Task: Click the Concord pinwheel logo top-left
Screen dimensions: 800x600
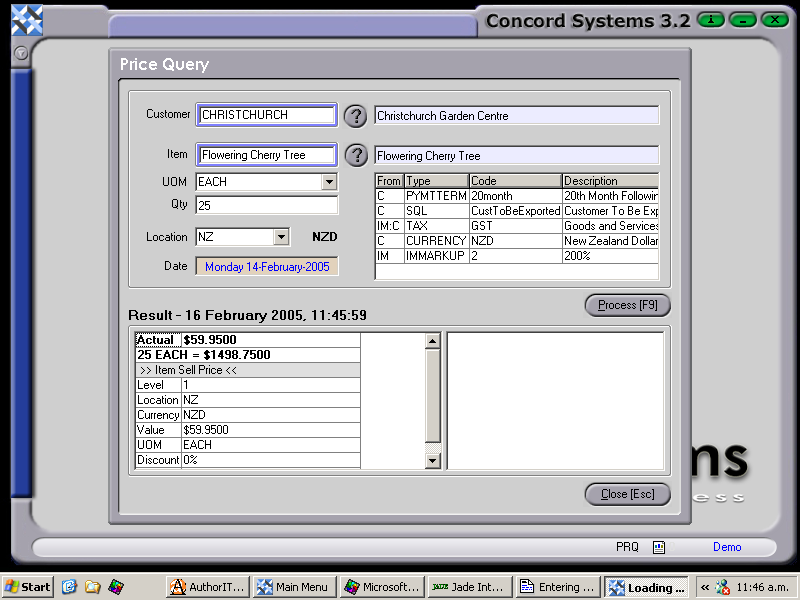Action: [x=26, y=20]
